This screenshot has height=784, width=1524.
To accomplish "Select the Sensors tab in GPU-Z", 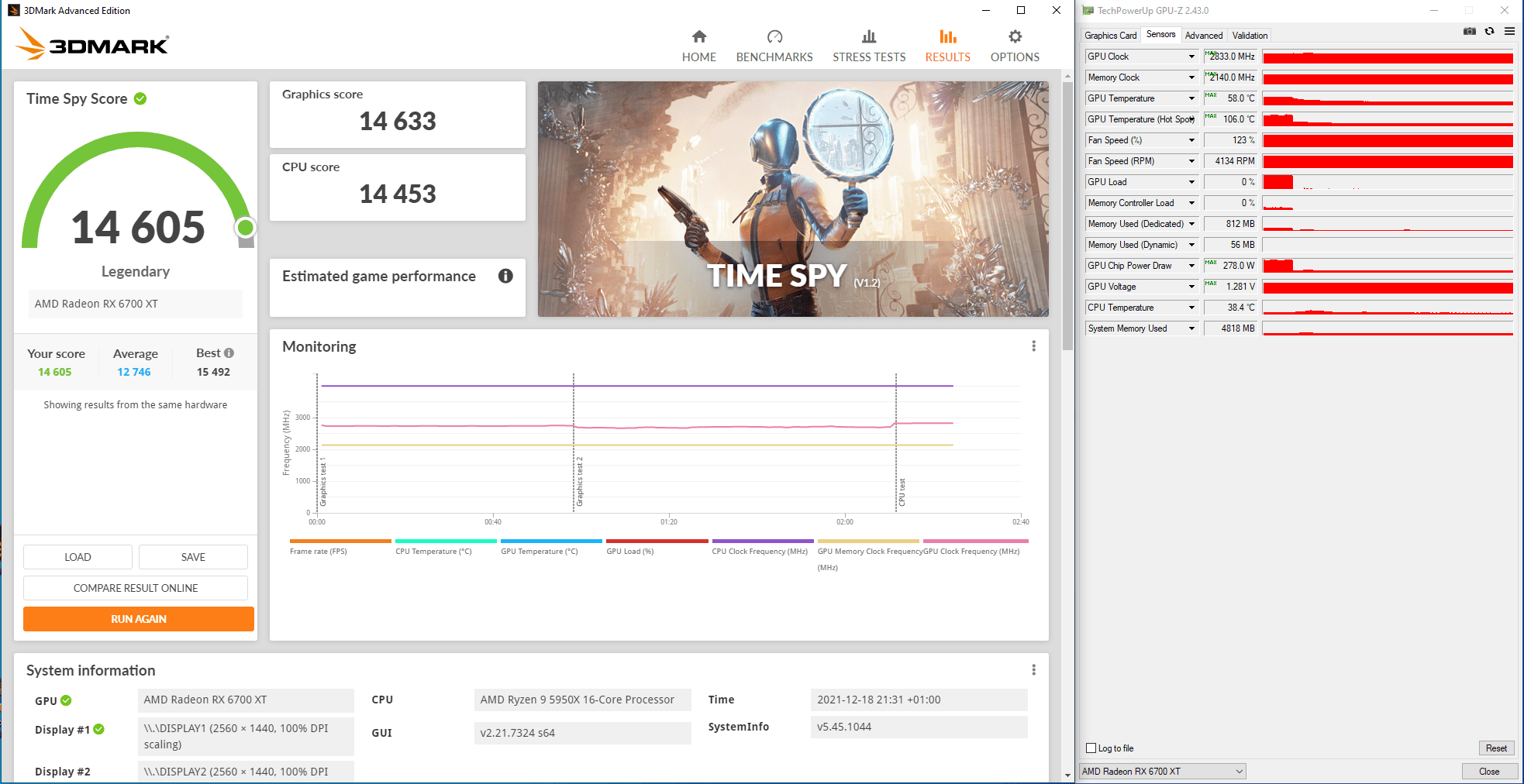I will (x=1160, y=34).
